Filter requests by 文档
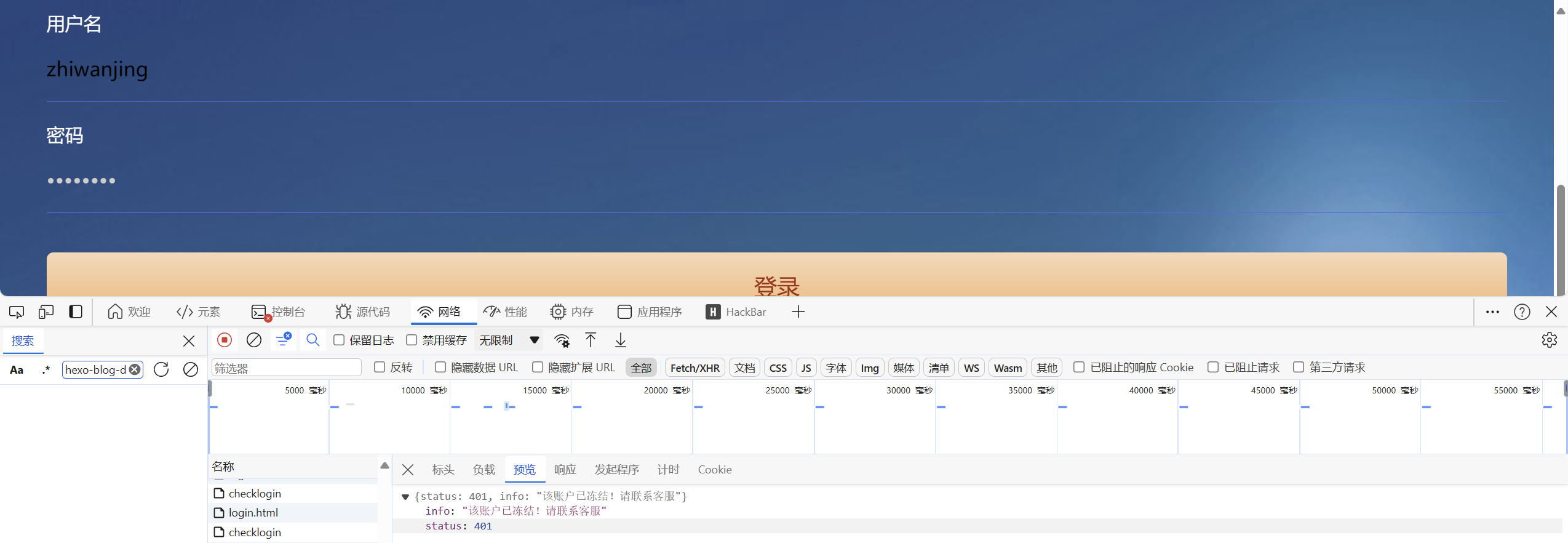The image size is (1568, 543). click(x=744, y=368)
